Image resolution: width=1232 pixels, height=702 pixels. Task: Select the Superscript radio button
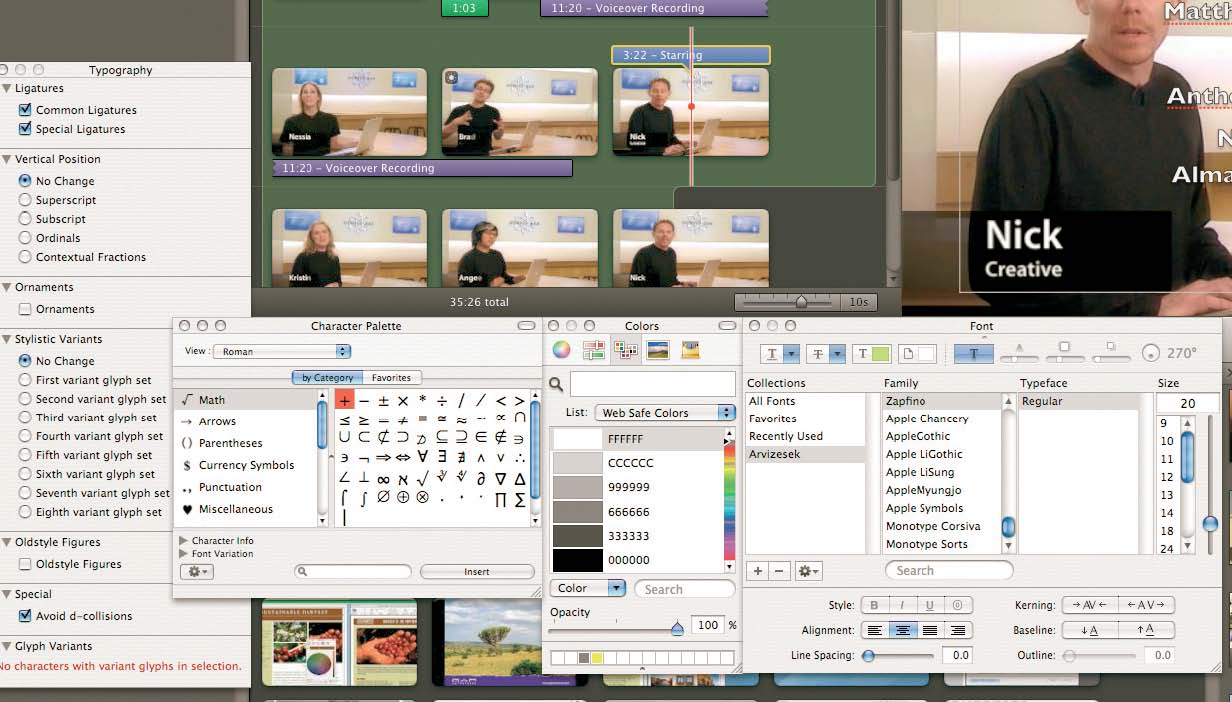[26, 200]
